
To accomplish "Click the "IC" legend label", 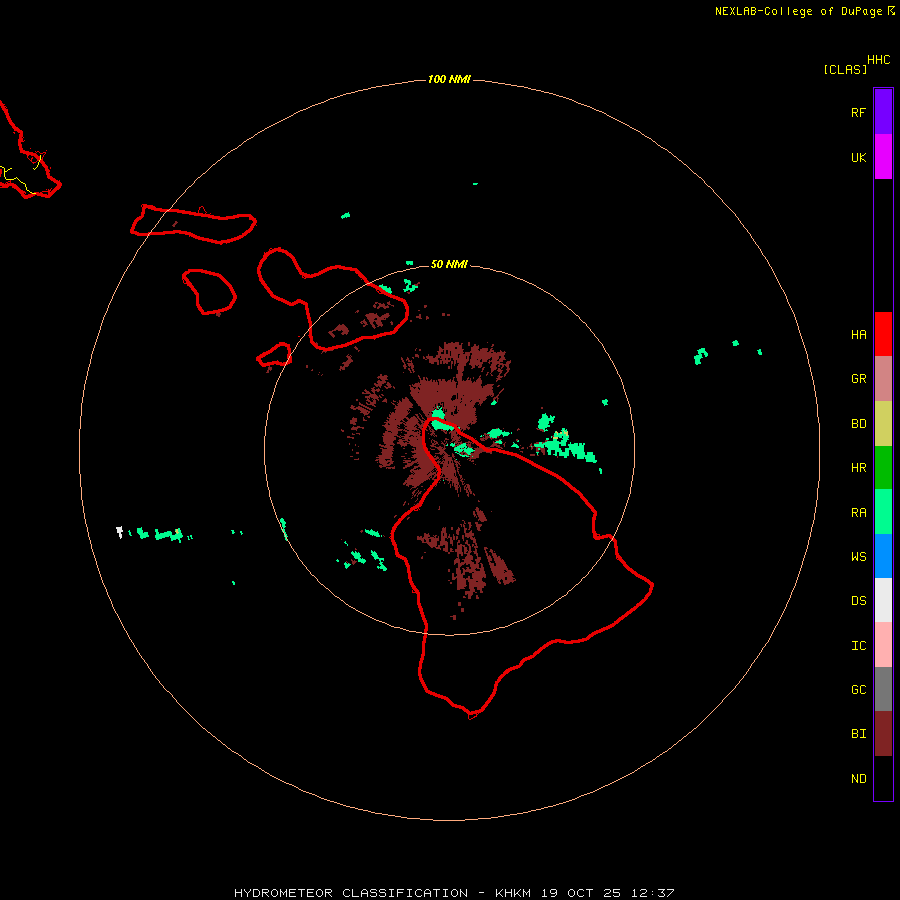I will tap(858, 646).
